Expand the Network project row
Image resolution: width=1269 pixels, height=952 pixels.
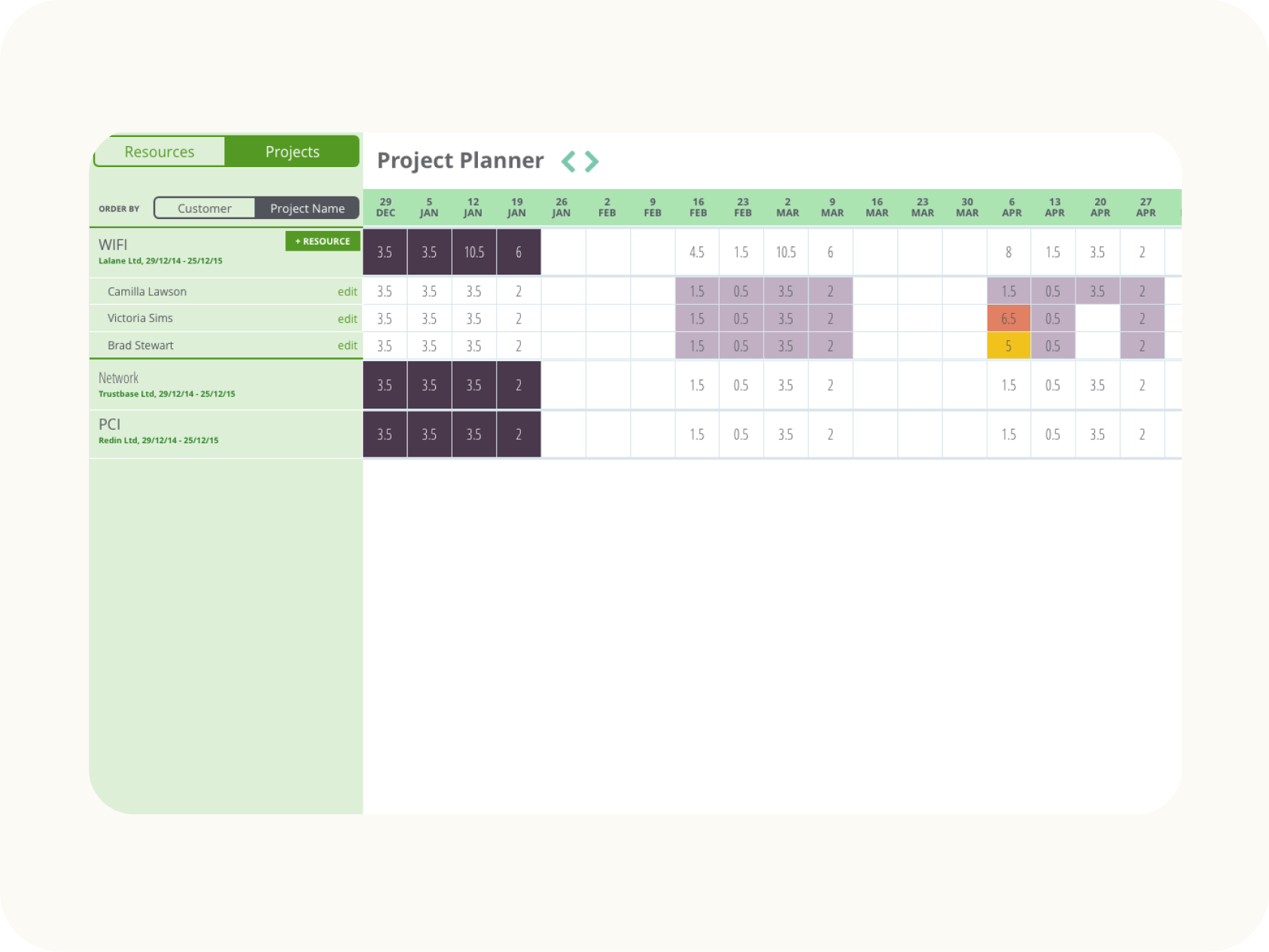pos(226,385)
